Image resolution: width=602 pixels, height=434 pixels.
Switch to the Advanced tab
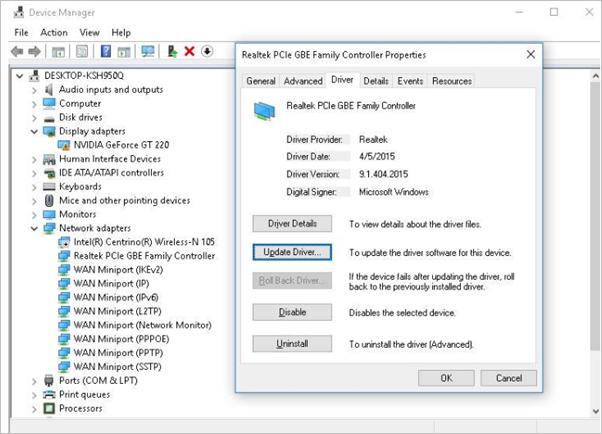(303, 81)
